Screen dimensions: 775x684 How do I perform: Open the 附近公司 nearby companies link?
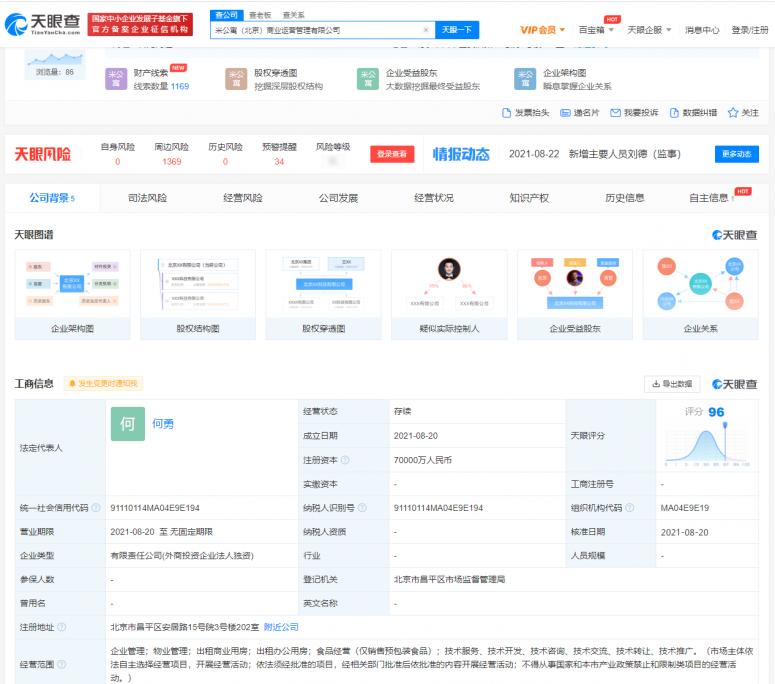click(x=281, y=627)
